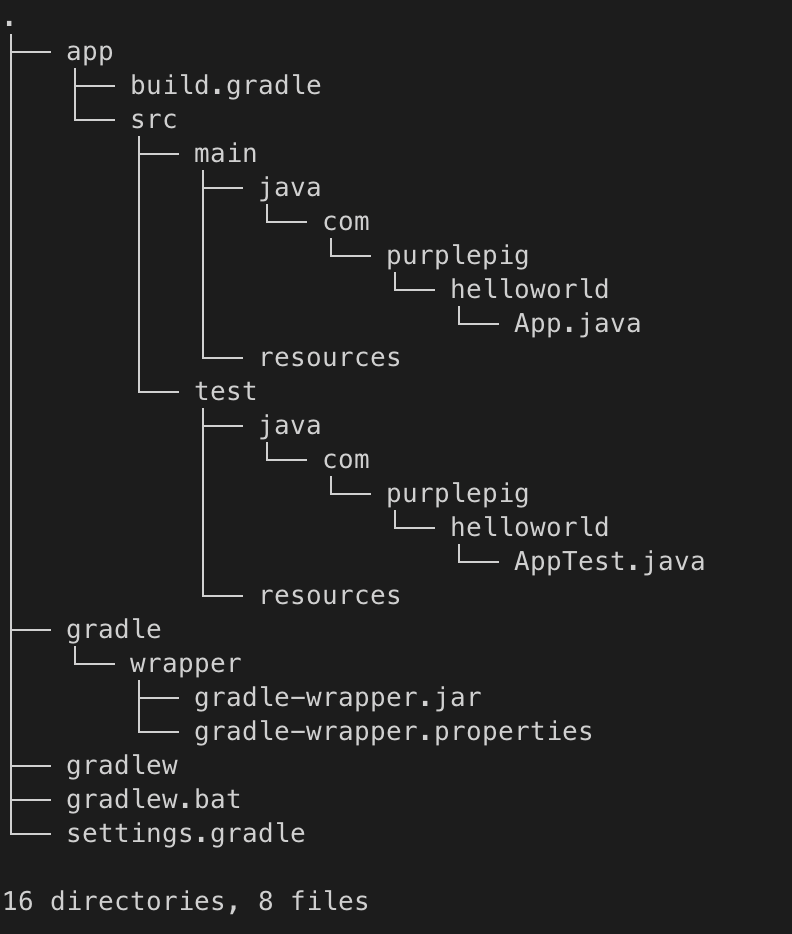Select the main directory
This screenshot has width=792, height=934.
point(226,154)
